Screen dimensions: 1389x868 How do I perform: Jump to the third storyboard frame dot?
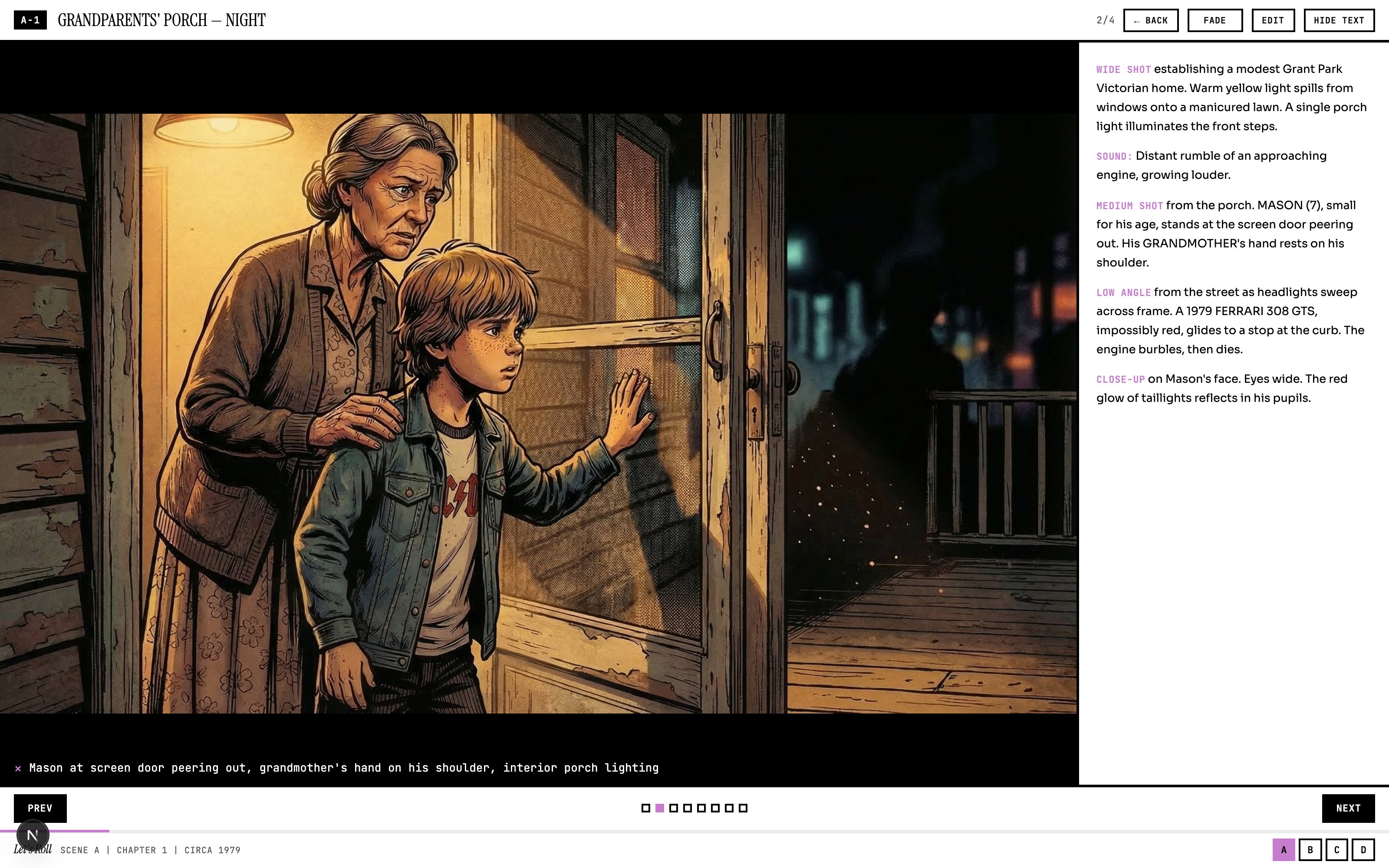coord(673,808)
